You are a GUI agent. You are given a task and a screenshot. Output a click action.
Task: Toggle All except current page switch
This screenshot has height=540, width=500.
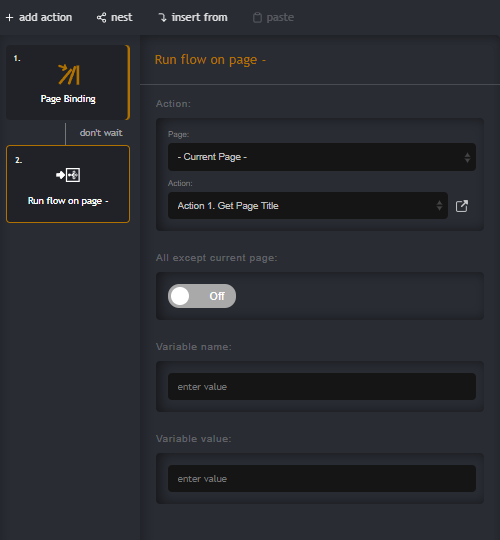tap(202, 296)
